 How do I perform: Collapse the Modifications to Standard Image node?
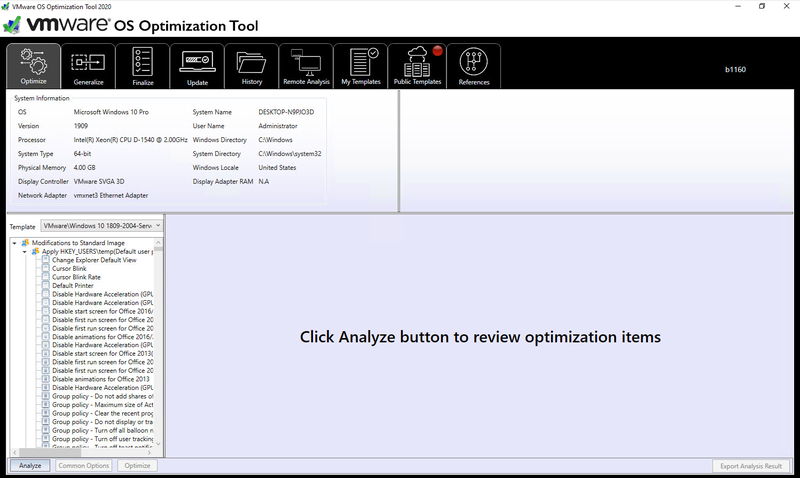pyautogui.click(x=14, y=243)
